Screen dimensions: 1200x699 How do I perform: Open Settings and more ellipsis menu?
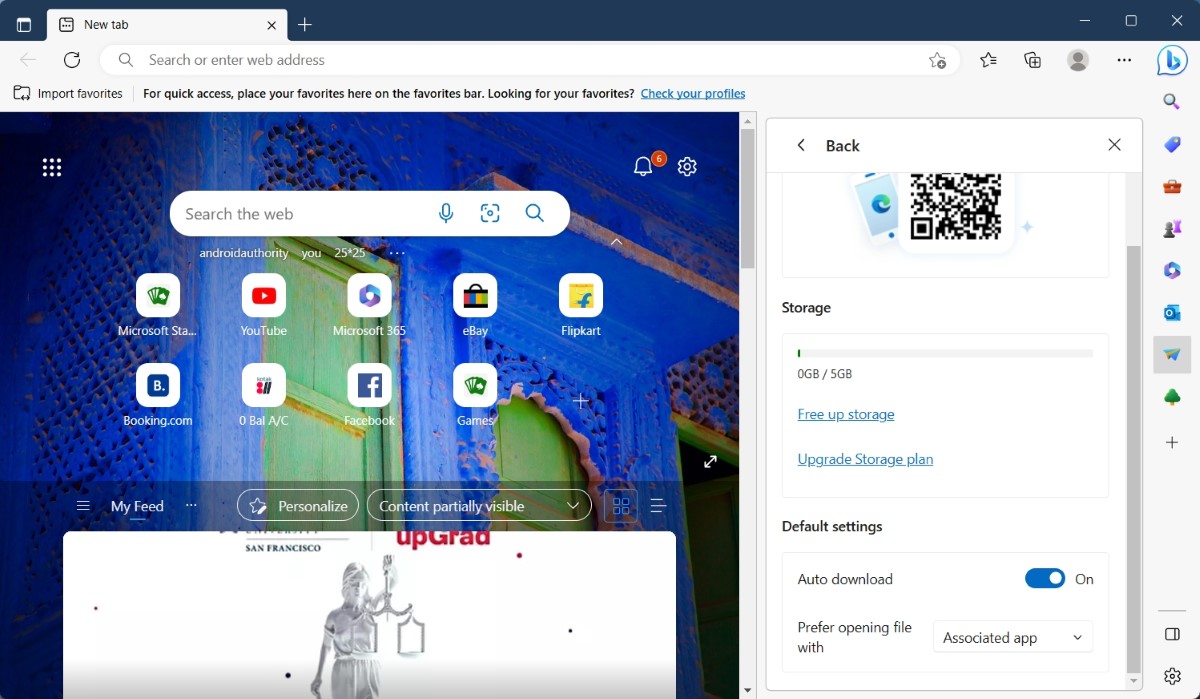click(1124, 60)
